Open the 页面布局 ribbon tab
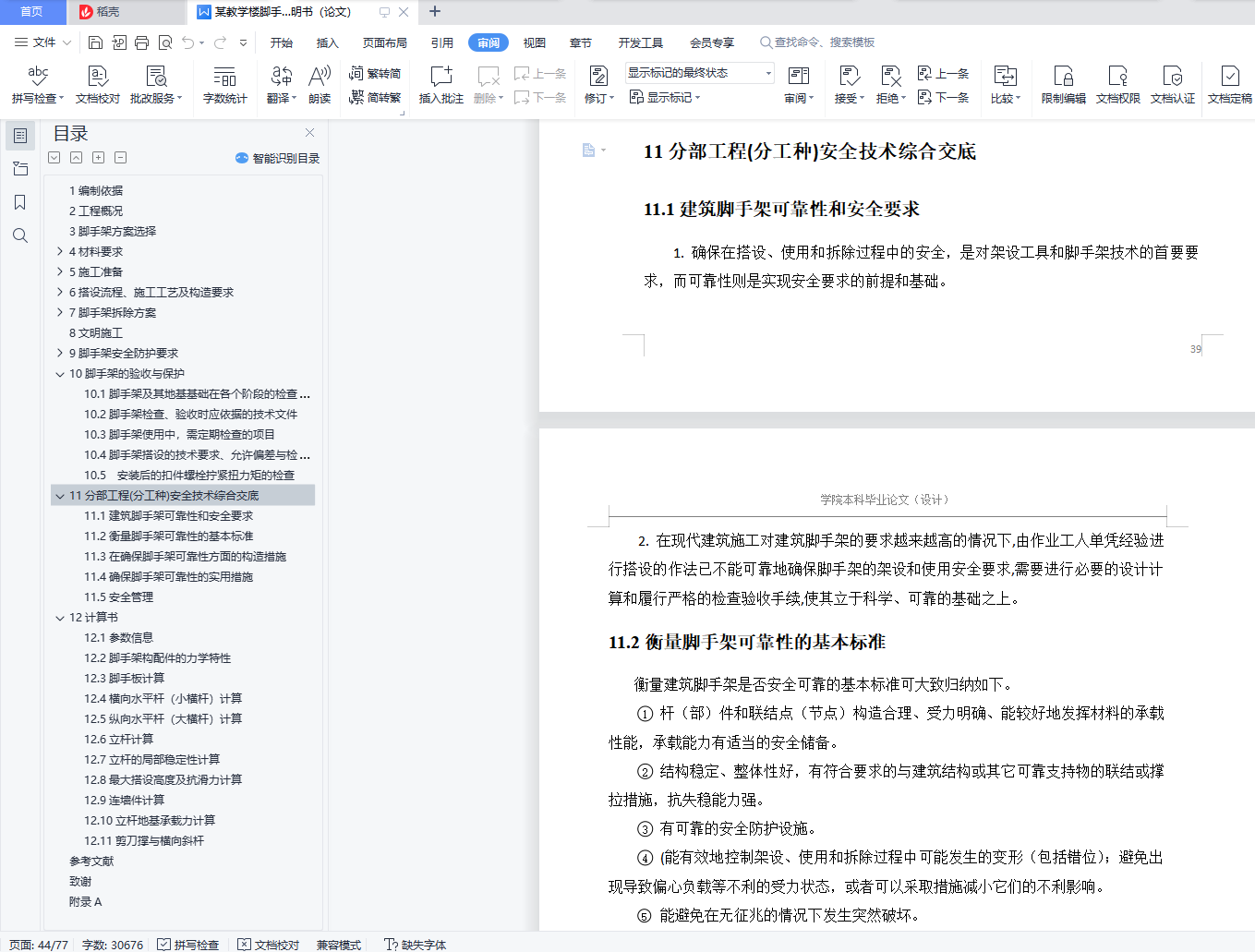 click(x=385, y=42)
